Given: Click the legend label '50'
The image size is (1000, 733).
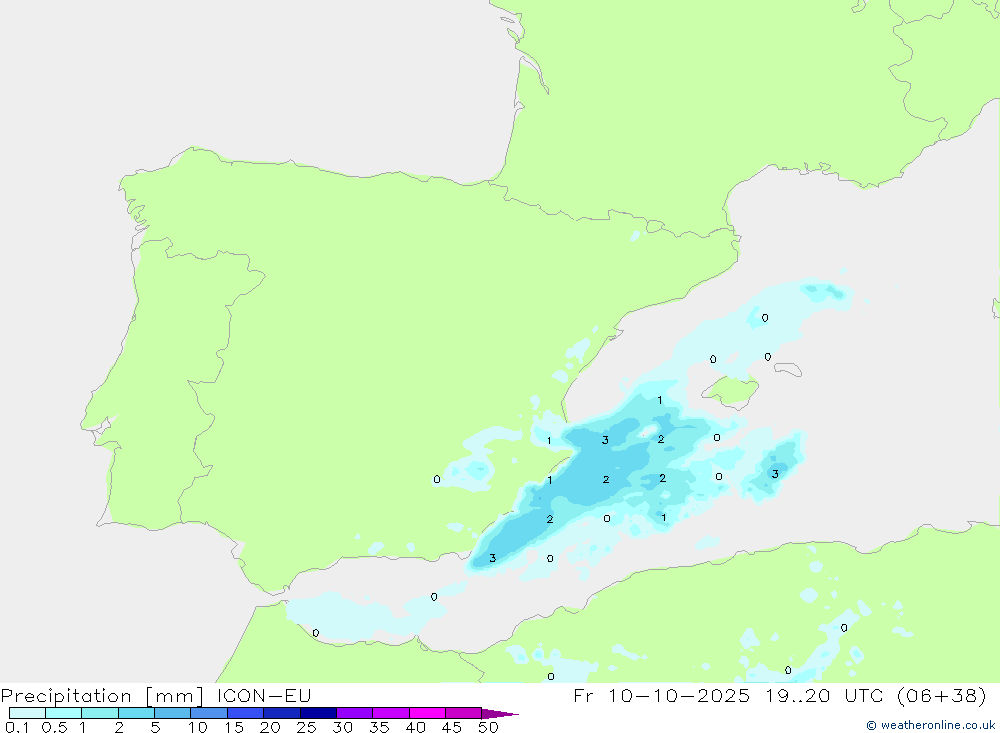Looking at the screenshot, I should (488, 727).
